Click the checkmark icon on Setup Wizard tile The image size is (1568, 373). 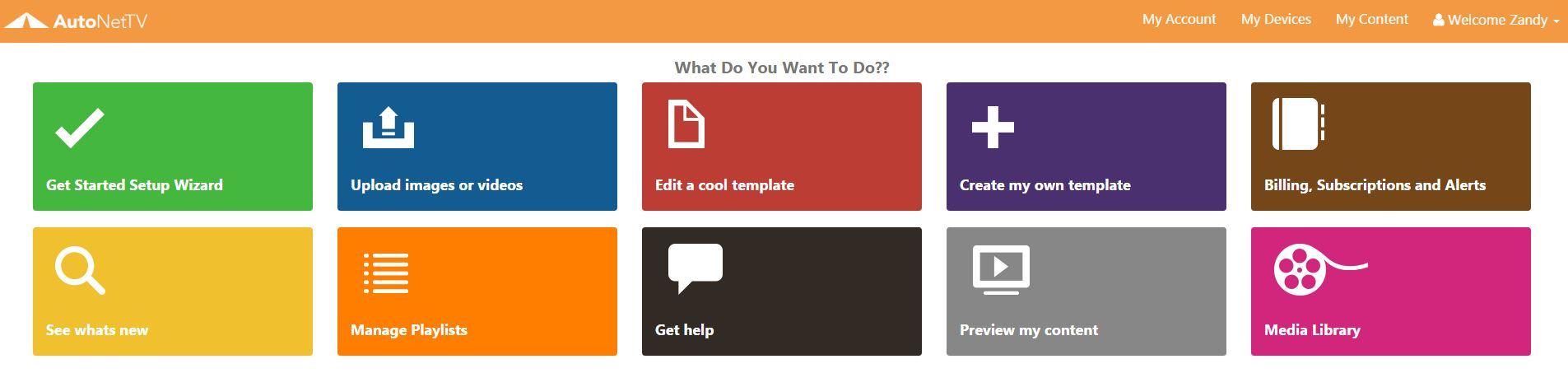(80, 128)
